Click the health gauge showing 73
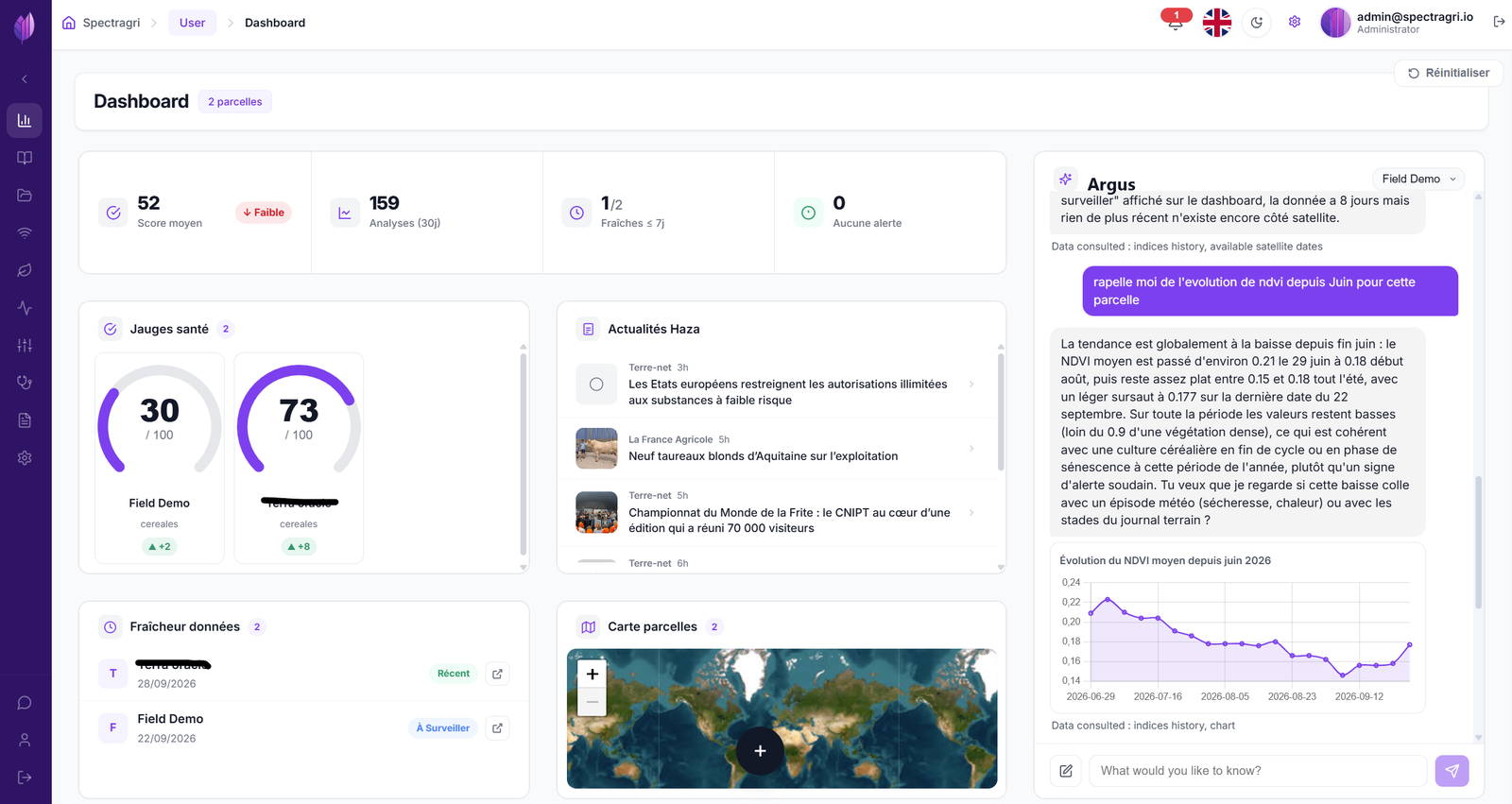 [299, 458]
